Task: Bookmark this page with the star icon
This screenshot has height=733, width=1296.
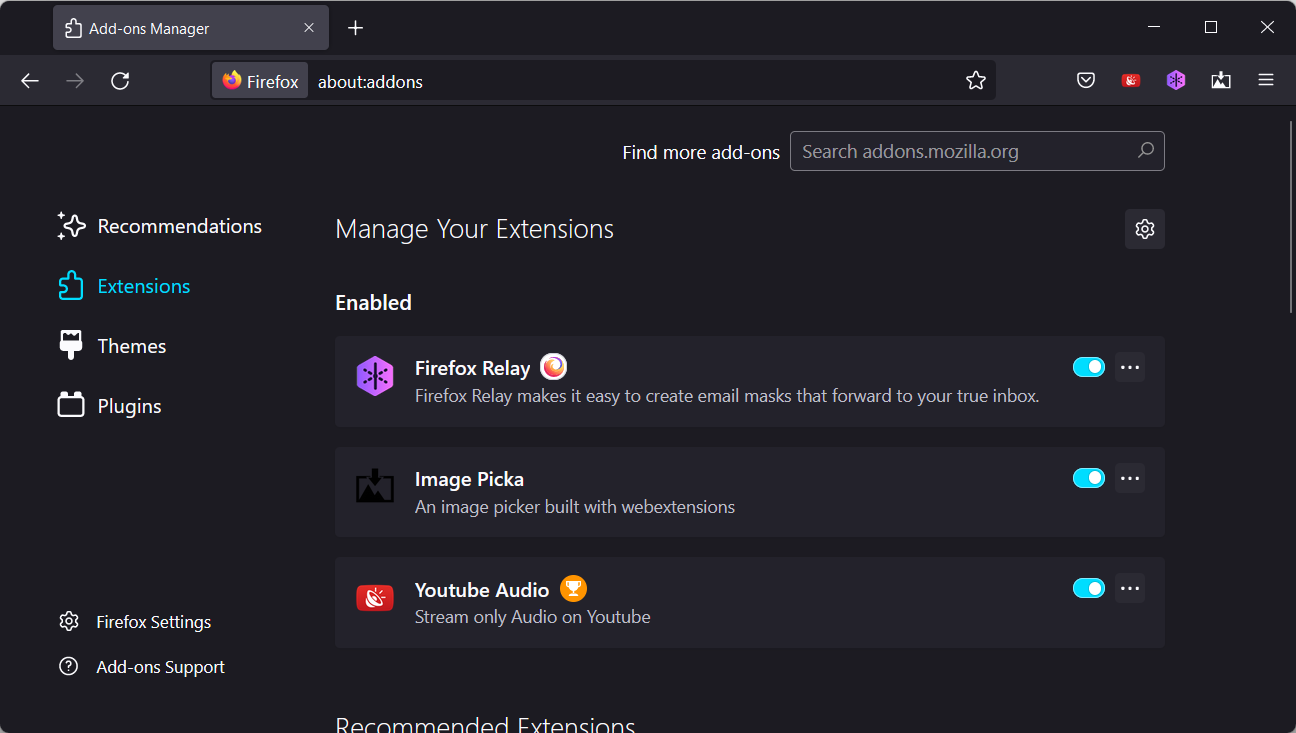Action: tap(976, 81)
